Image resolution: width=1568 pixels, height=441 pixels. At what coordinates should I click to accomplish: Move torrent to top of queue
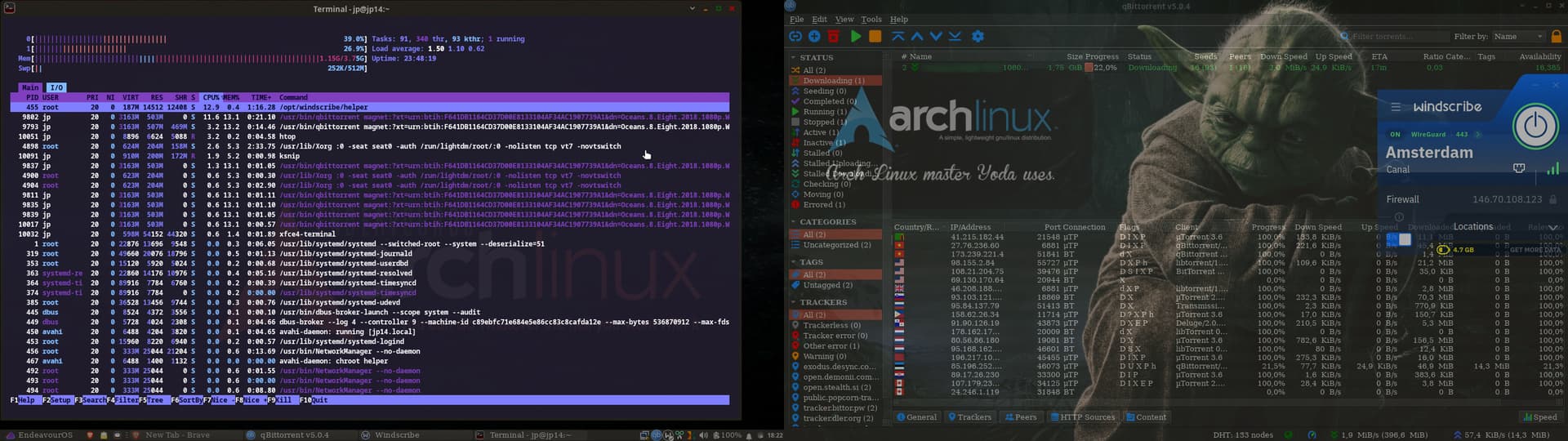pos(898,37)
